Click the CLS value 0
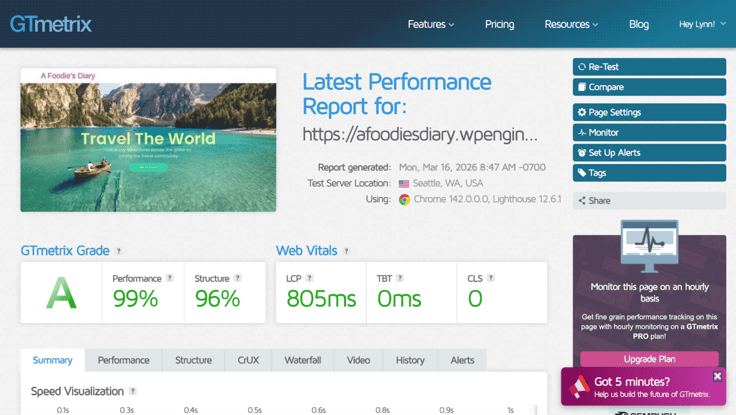 point(475,299)
